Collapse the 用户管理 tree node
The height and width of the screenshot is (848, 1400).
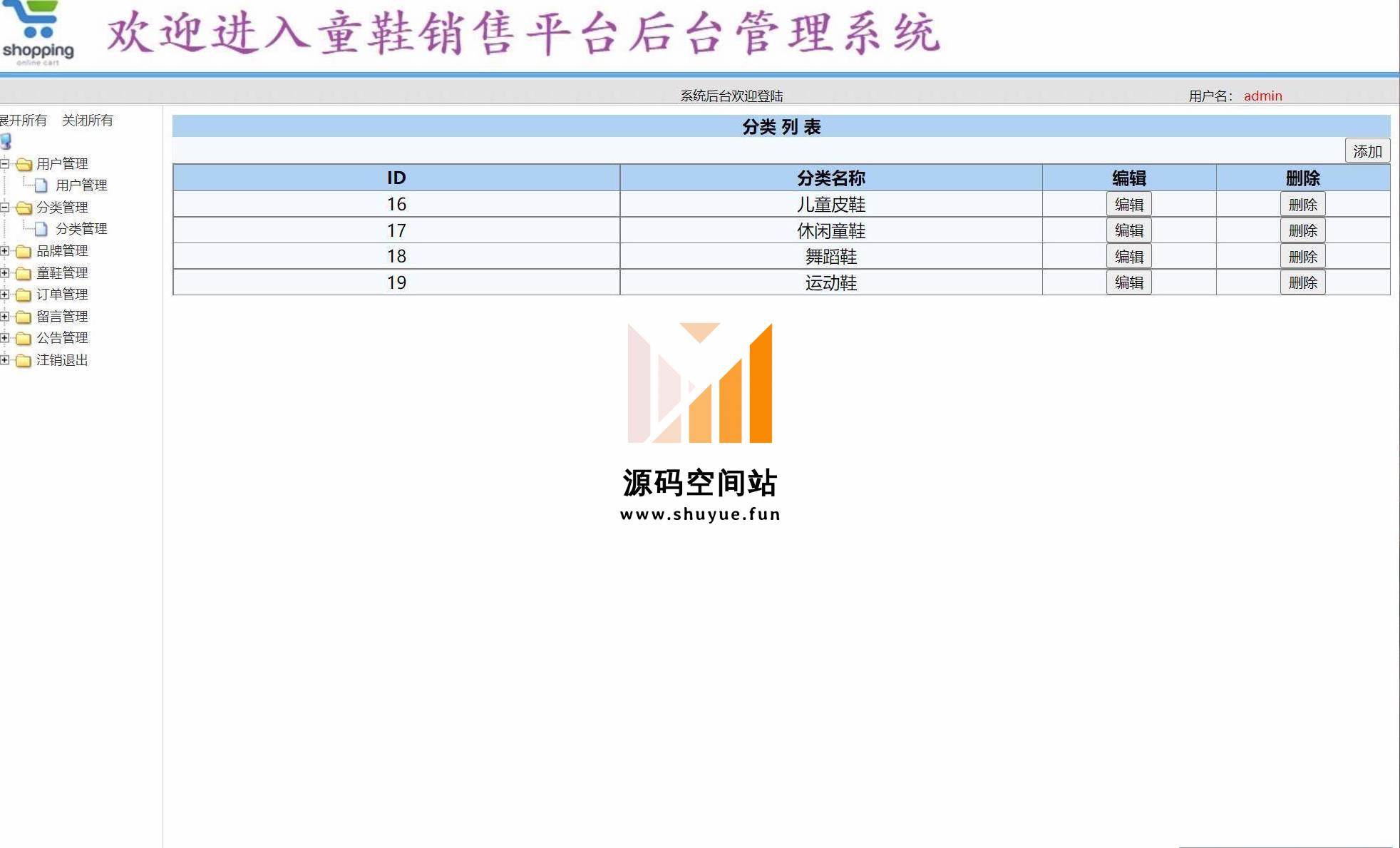[4, 164]
